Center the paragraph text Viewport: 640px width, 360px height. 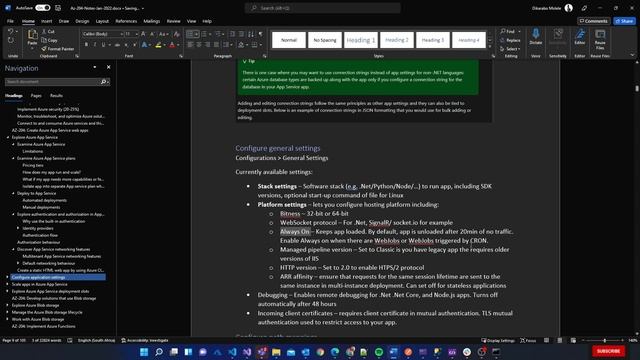tap(199, 44)
